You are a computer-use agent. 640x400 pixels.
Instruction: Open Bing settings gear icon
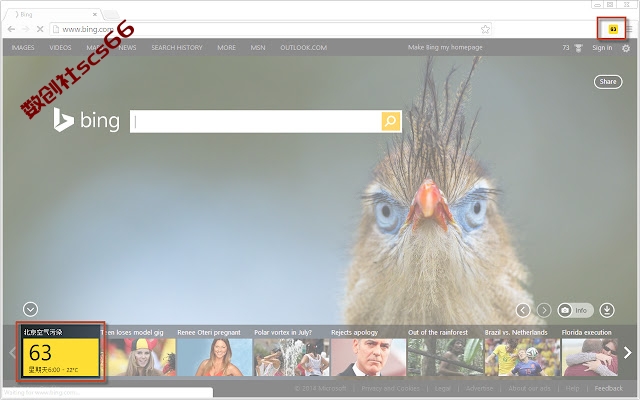click(x=626, y=48)
